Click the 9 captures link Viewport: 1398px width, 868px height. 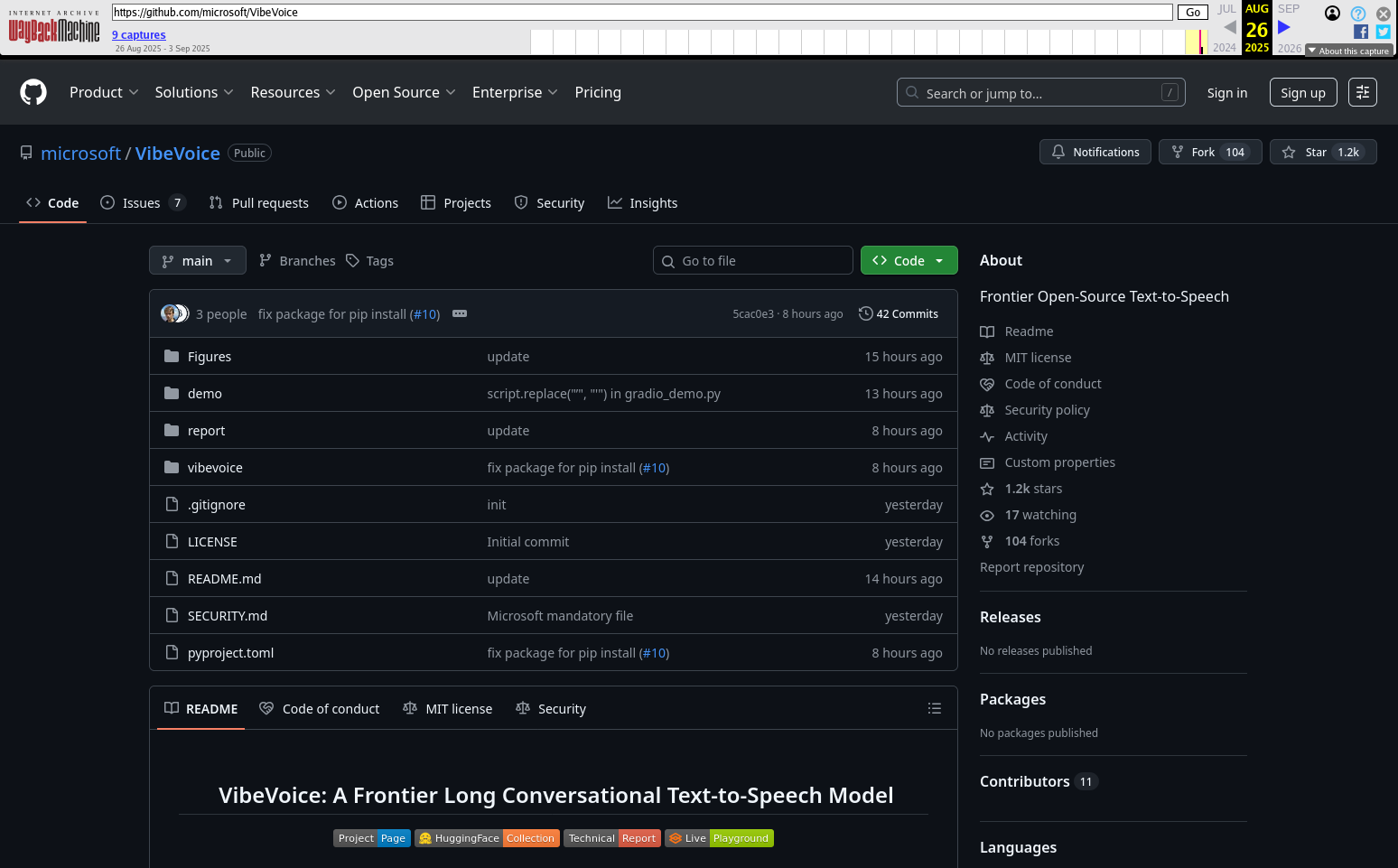coord(139,35)
